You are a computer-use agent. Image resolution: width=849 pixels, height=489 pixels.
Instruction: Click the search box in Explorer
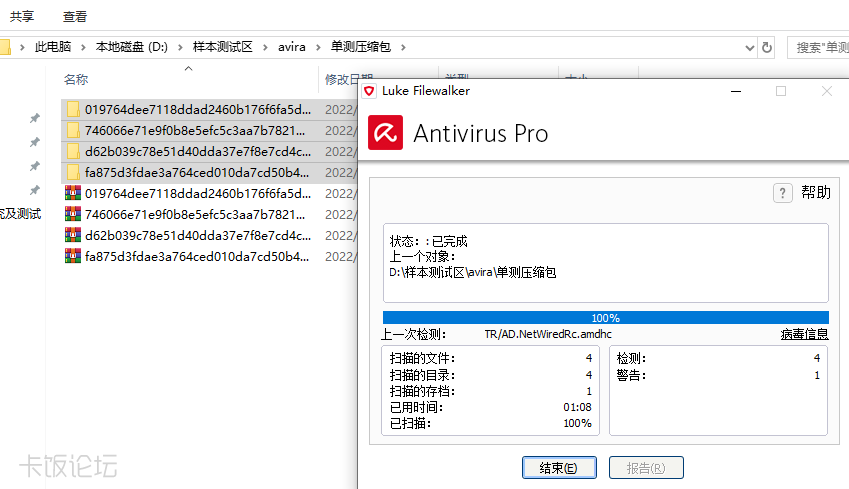(x=820, y=47)
